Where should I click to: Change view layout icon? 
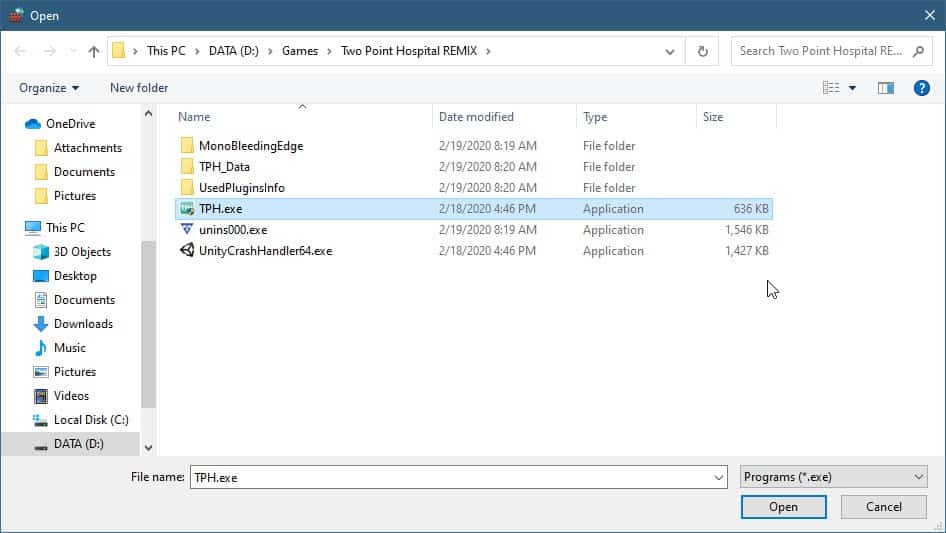click(x=831, y=88)
